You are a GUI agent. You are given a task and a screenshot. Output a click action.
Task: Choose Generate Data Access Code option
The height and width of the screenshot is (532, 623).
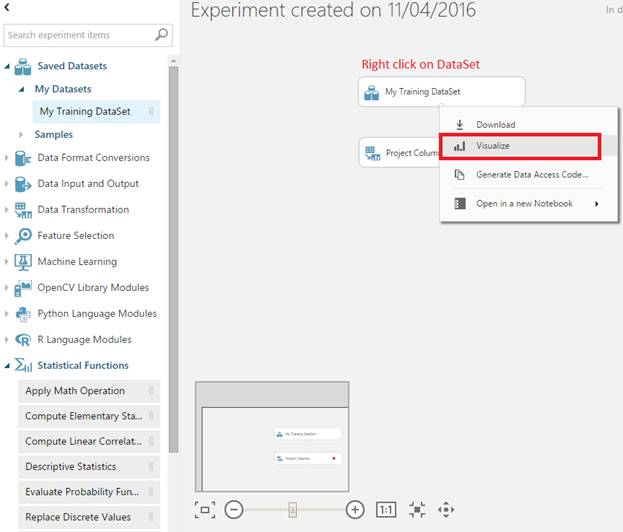coord(529,175)
